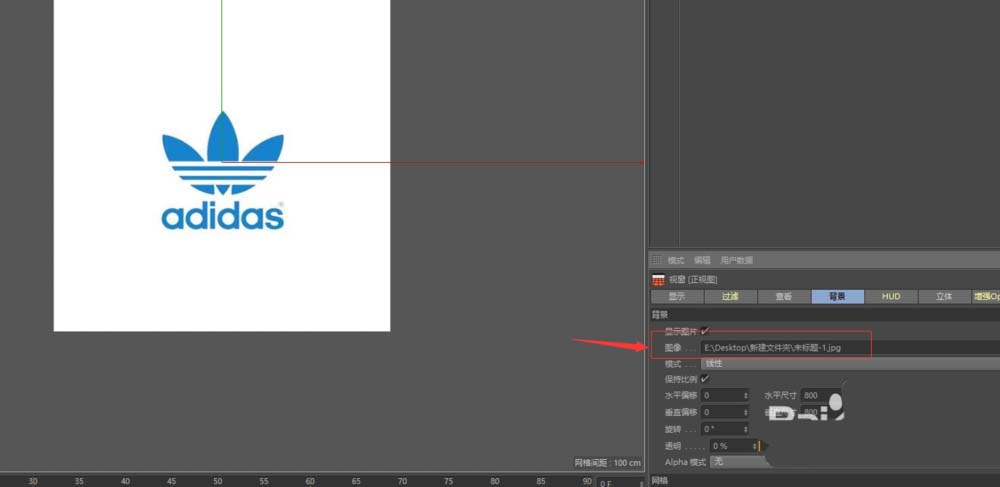Image resolution: width=1000 pixels, height=487 pixels.
Task: Jump to frame 85 on timeline
Action: point(541,481)
